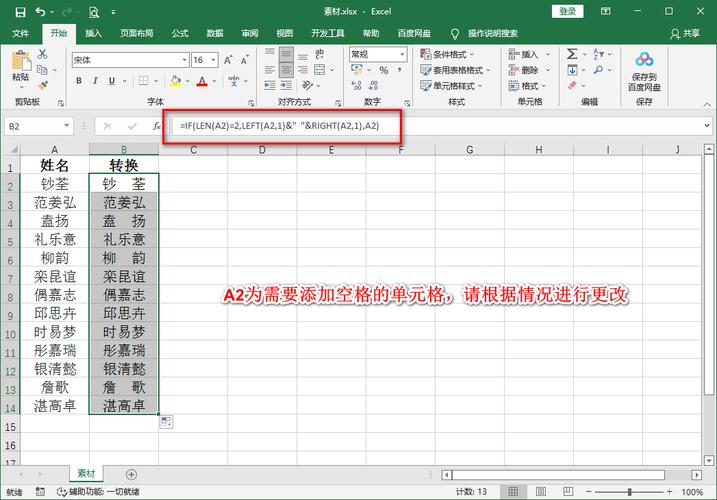Decrease indent in the alignment group

pyautogui.click(x=270, y=85)
